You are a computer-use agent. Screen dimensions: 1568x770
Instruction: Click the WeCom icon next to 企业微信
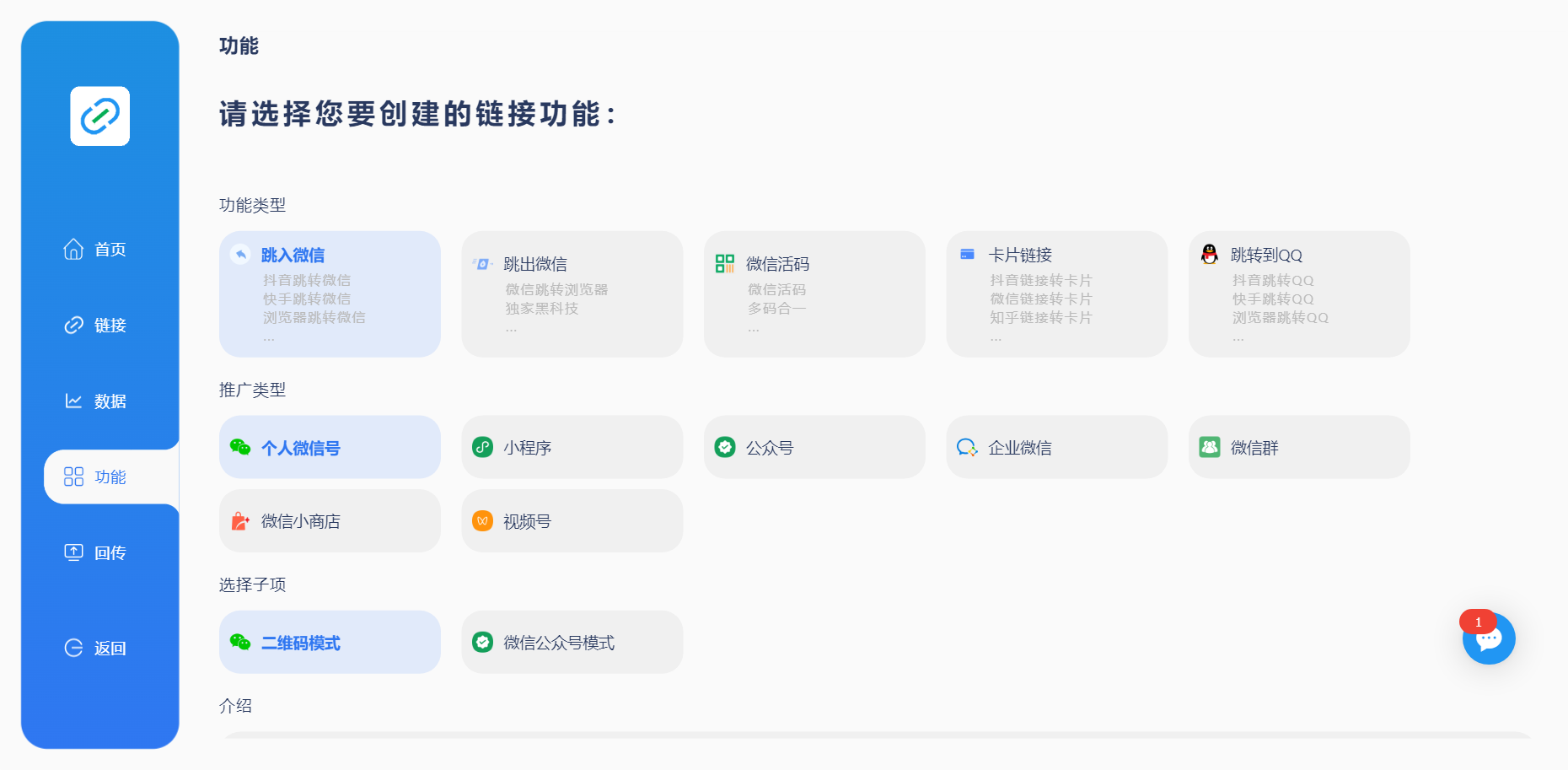[967, 447]
